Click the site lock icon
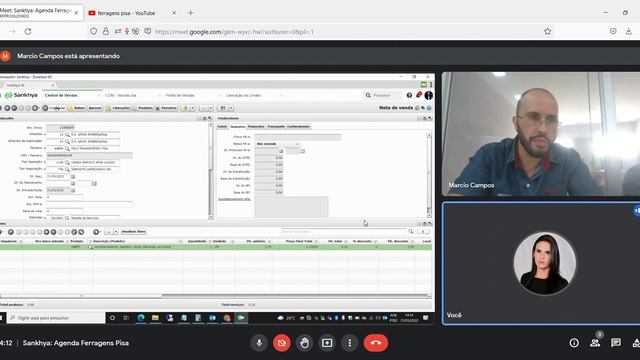 point(106,31)
